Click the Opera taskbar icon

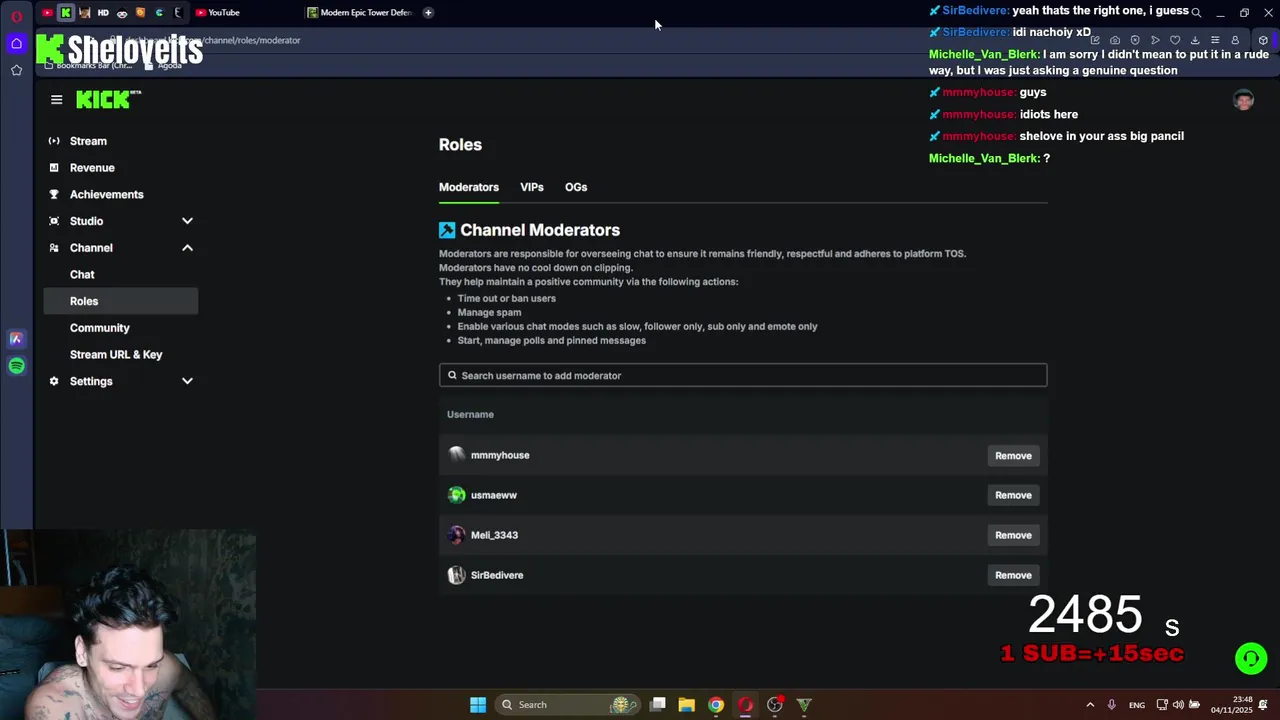tap(745, 705)
